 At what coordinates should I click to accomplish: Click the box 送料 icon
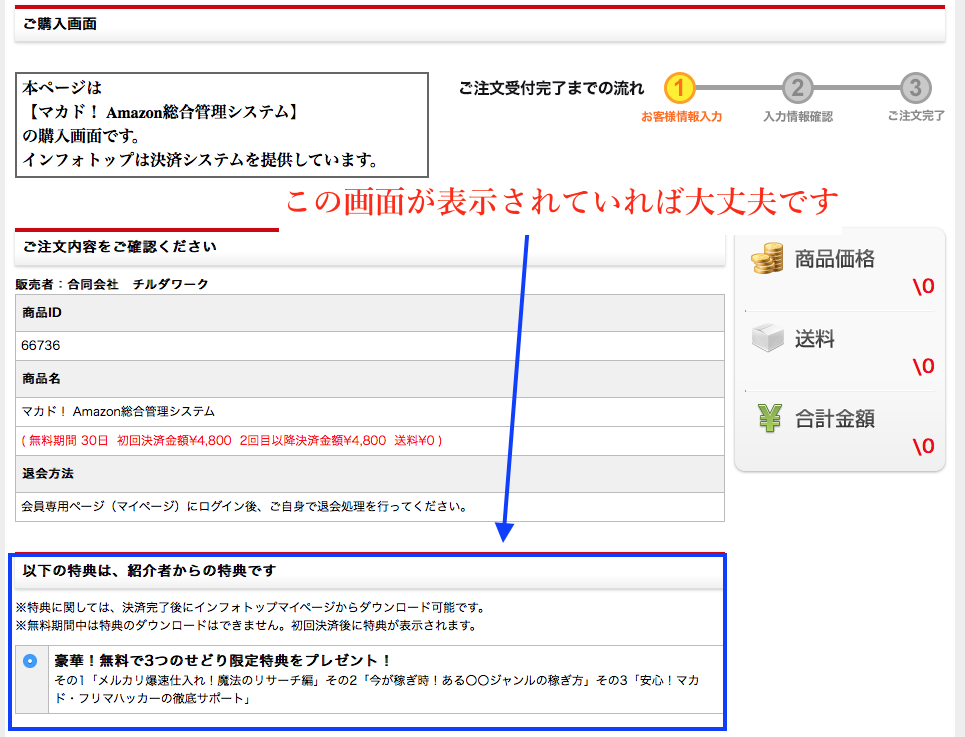click(767, 338)
